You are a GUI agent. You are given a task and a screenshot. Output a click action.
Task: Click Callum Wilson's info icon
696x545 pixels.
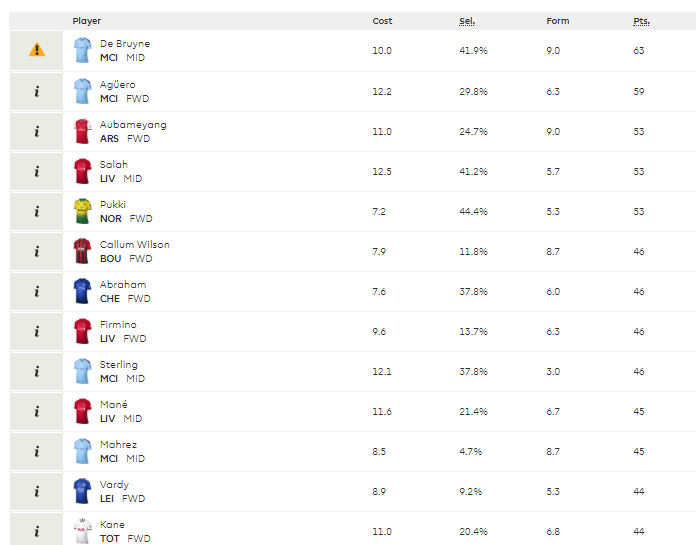pyautogui.click(x=37, y=251)
